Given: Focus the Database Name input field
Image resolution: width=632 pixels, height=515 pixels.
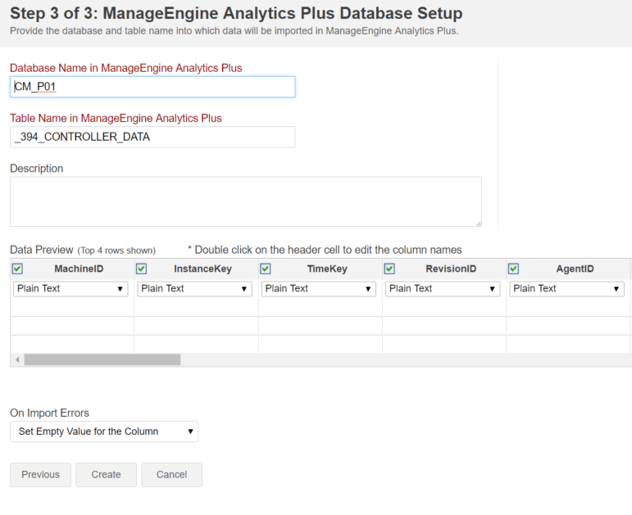Looking at the screenshot, I should pos(153,87).
